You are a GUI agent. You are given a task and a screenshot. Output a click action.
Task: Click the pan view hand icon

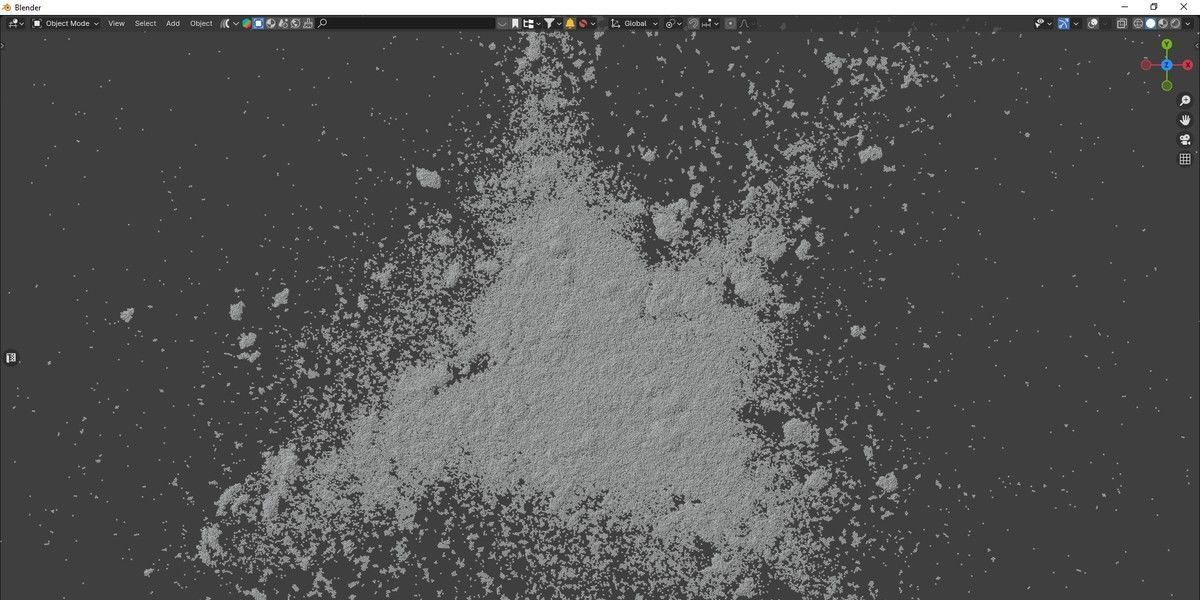coord(1185,120)
